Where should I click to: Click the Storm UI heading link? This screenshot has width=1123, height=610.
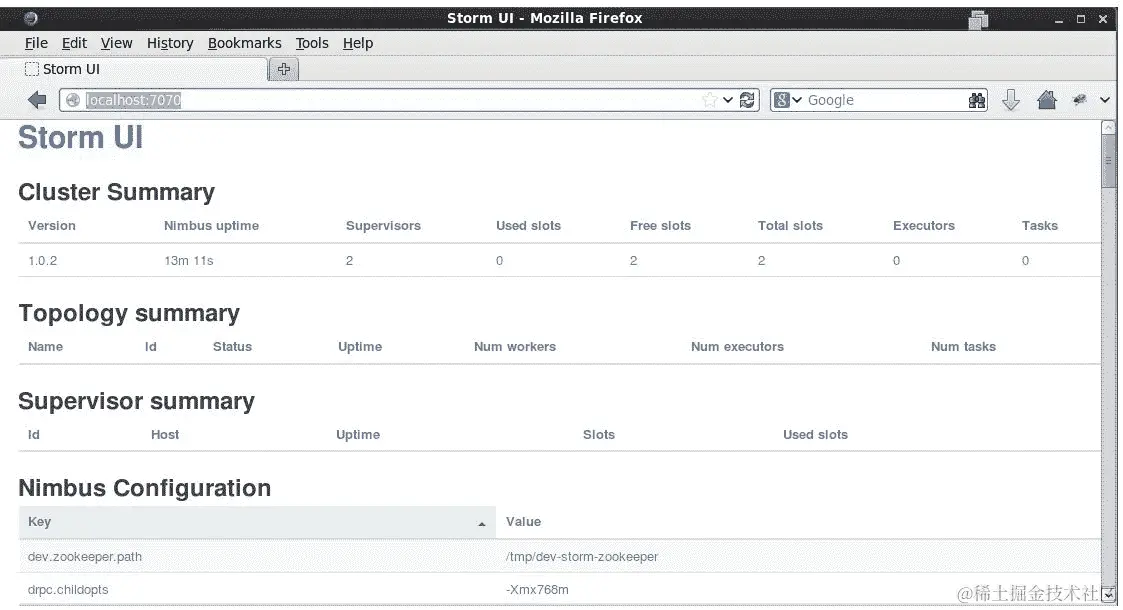(80, 137)
